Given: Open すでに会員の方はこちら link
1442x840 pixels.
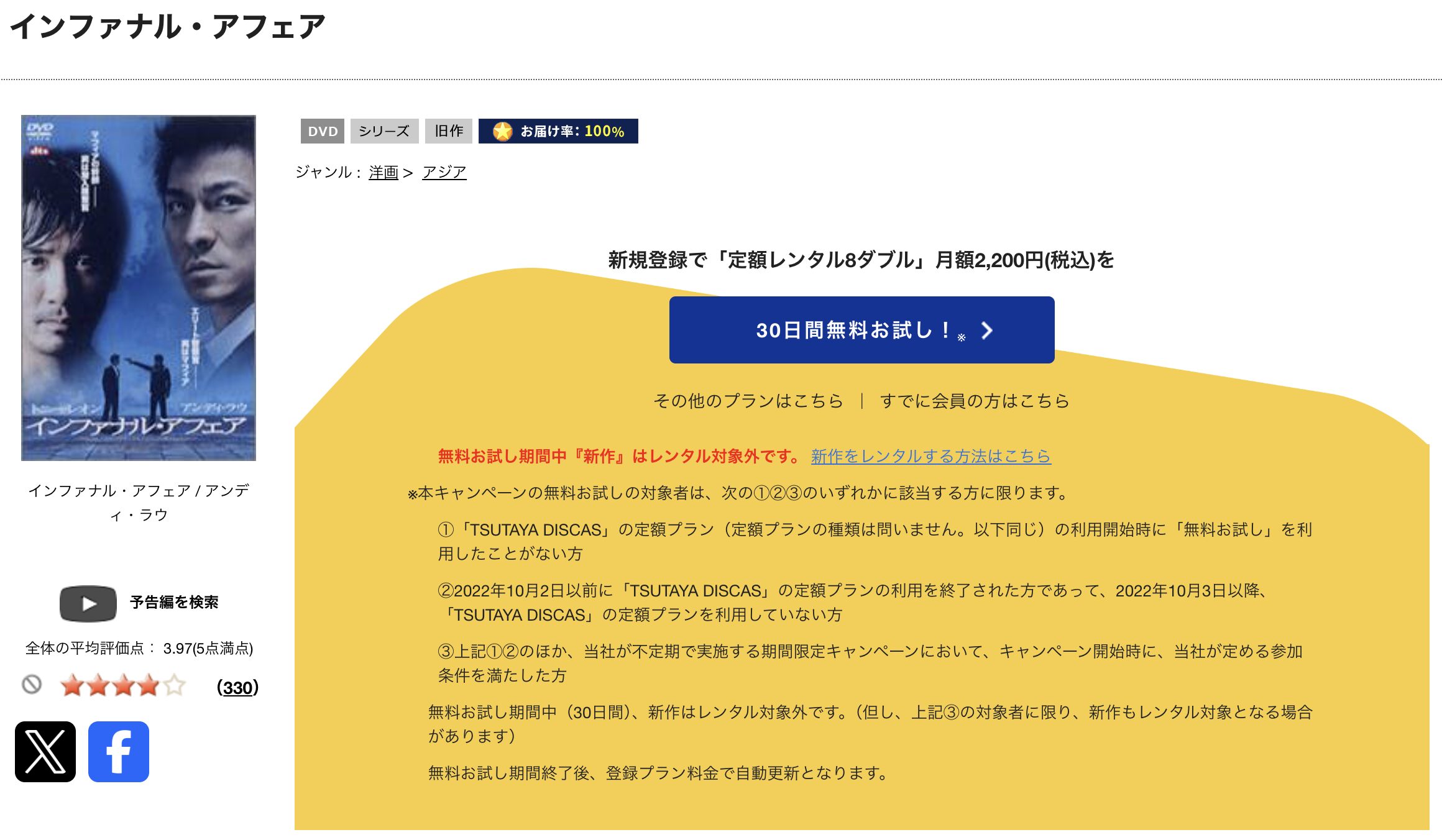Looking at the screenshot, I should (x=975, y=401).
